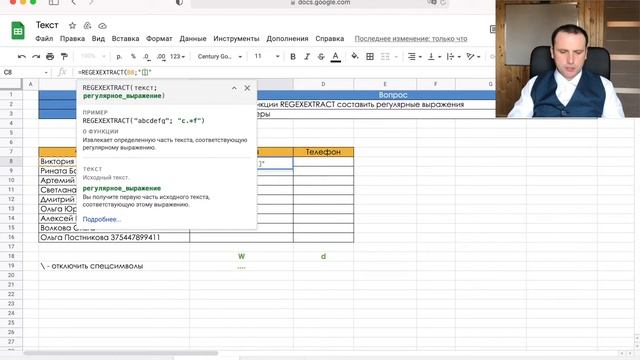Collapse the REGEXEXTRACT help popup
The width and height of the screenshot is (640, 360).
(234, 88)
